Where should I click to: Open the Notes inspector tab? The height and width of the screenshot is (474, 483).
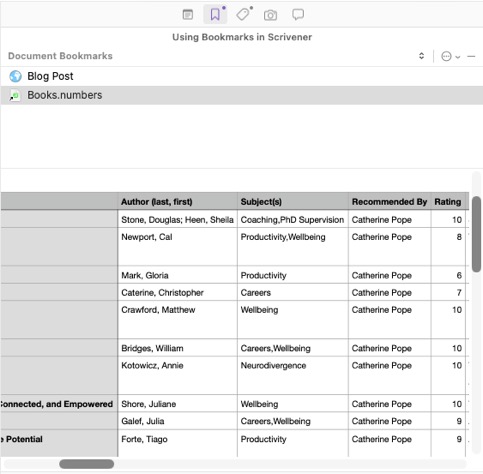[x=188, y=15]
